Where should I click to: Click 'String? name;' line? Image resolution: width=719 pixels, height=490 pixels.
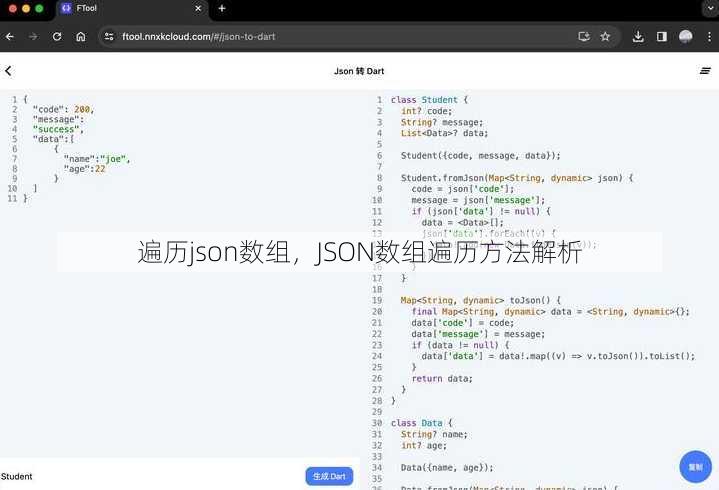(x=434, y=435)
